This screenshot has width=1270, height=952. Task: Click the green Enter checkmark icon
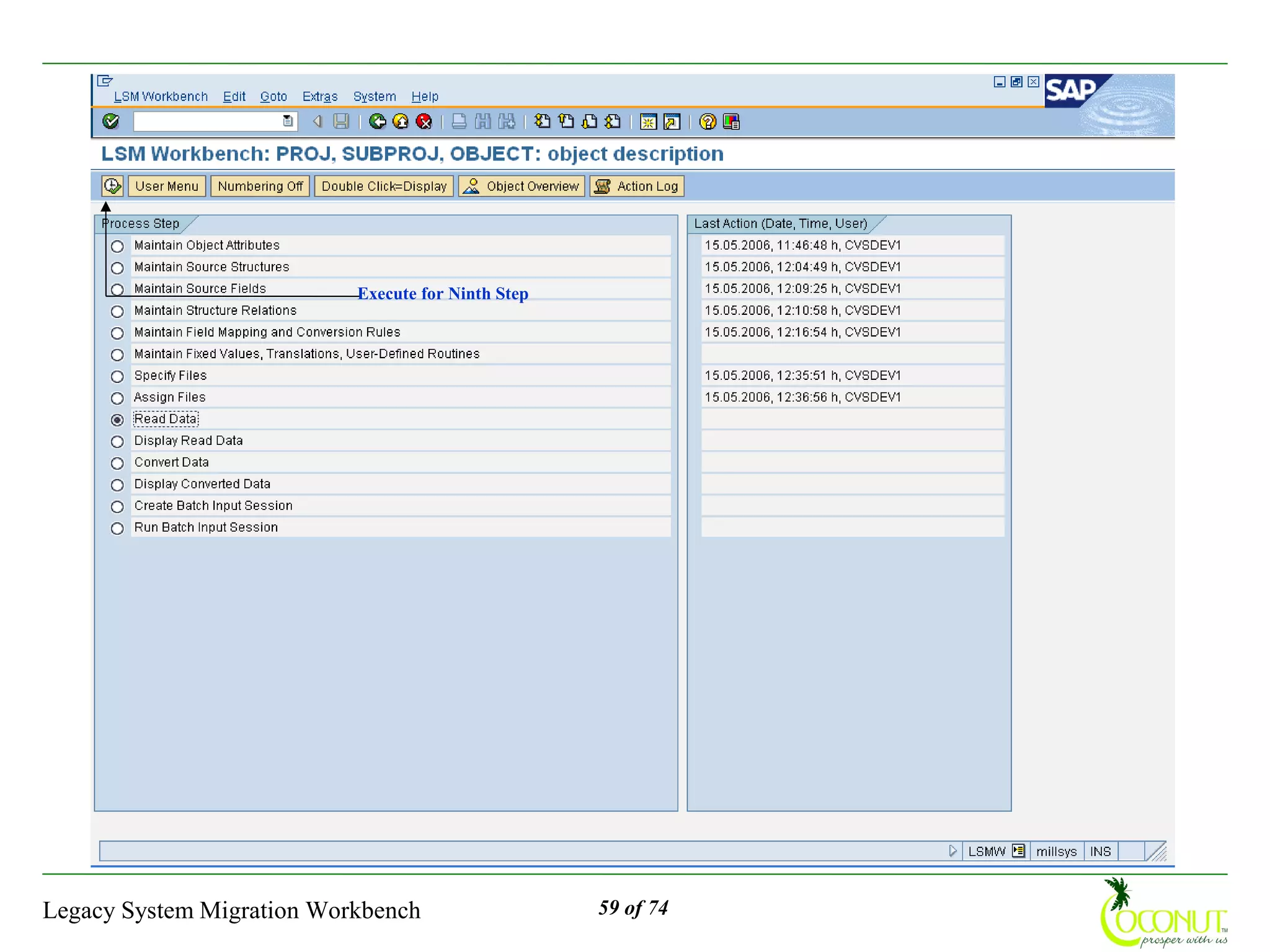click(111, 121)
